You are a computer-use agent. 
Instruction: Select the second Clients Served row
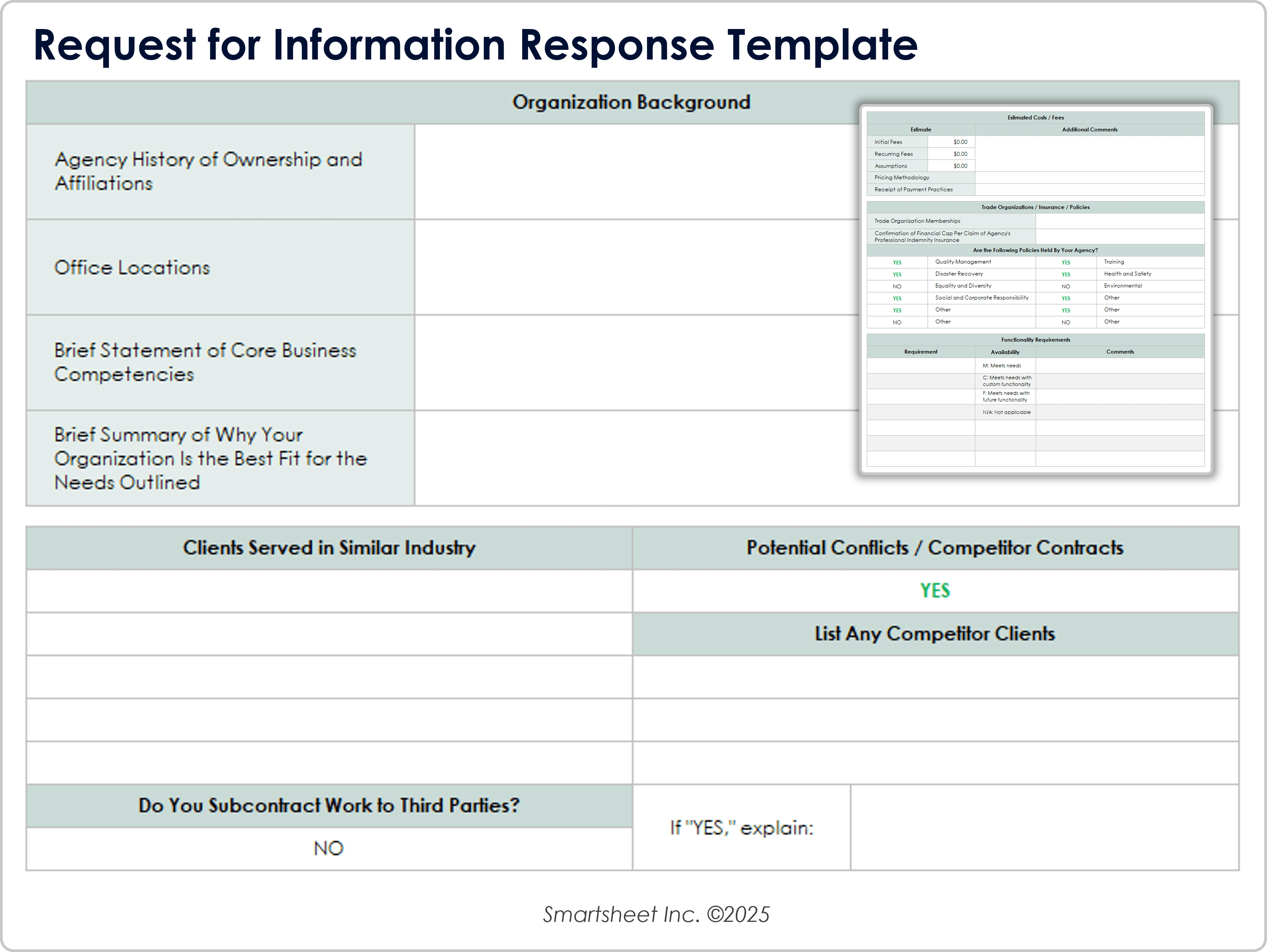pyautogui.click(x=329, y=634)
